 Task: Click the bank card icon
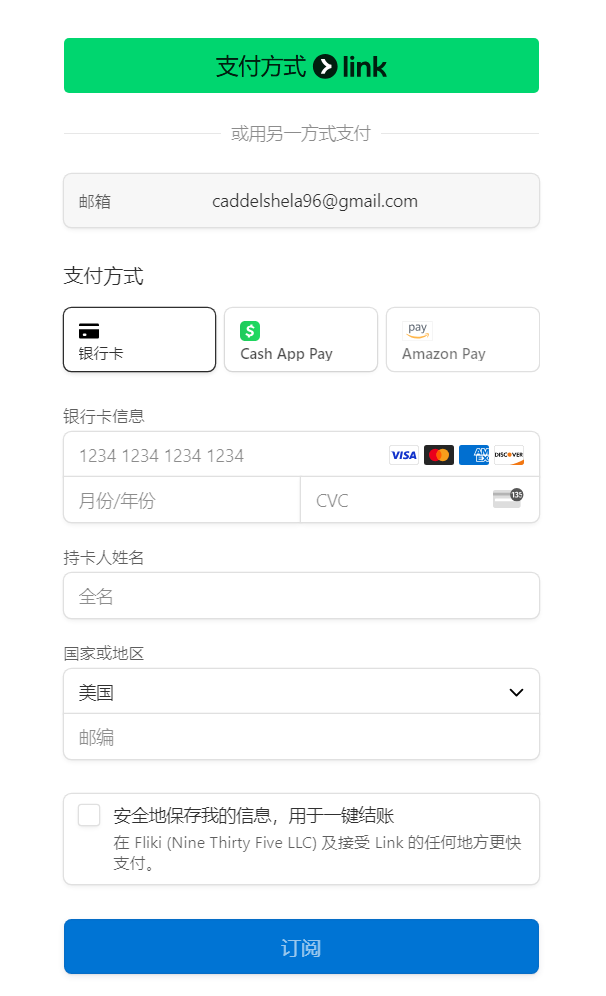tap(89, 331)
